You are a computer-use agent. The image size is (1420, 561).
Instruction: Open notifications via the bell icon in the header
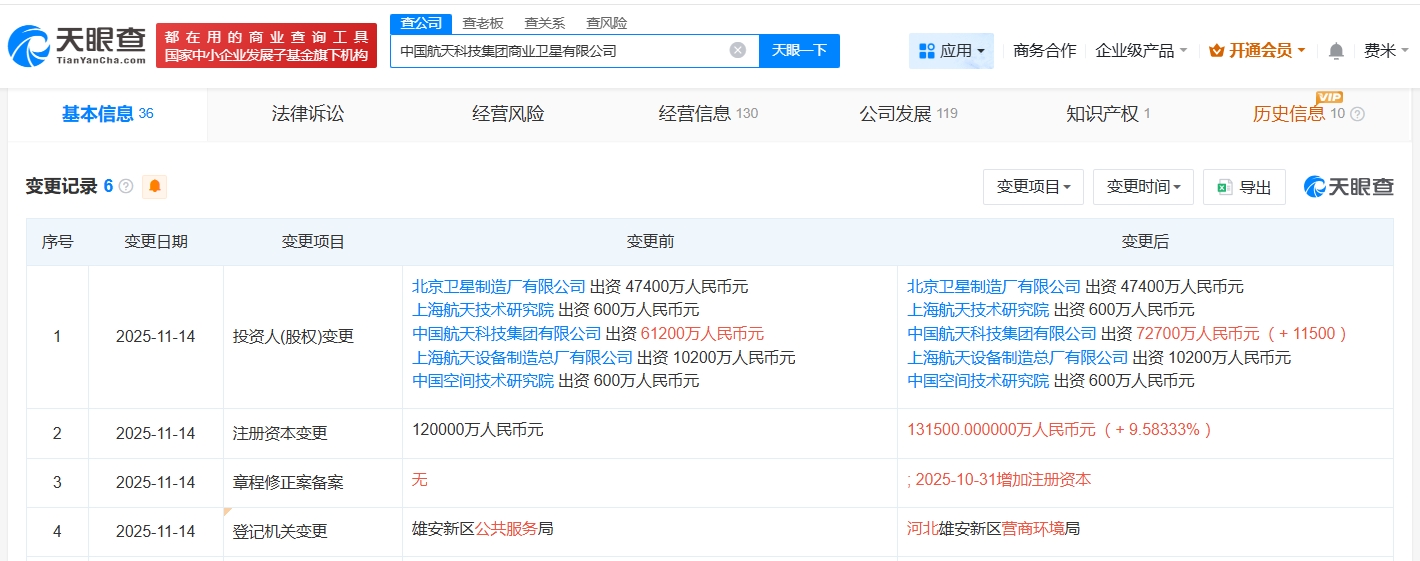1336,50
